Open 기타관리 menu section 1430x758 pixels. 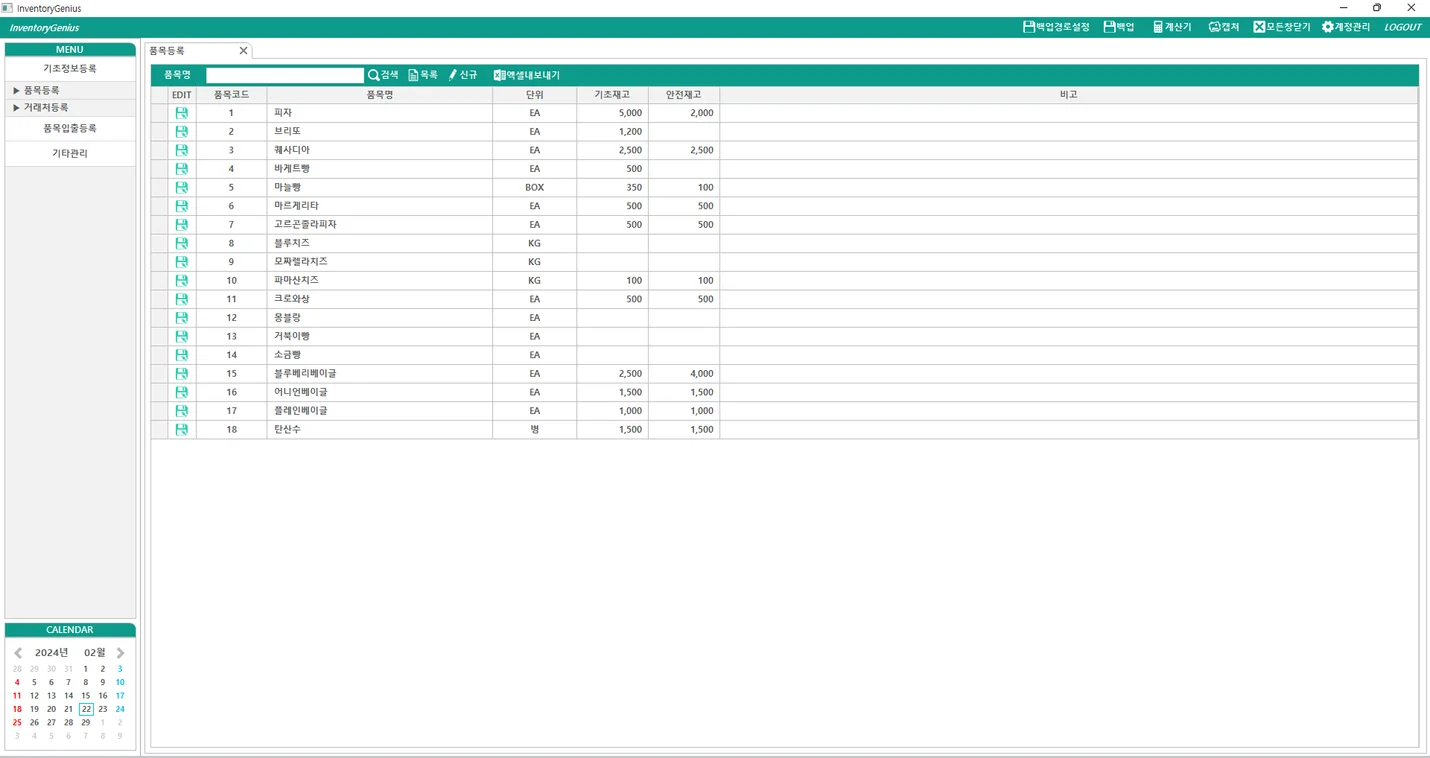click(70, 154)
